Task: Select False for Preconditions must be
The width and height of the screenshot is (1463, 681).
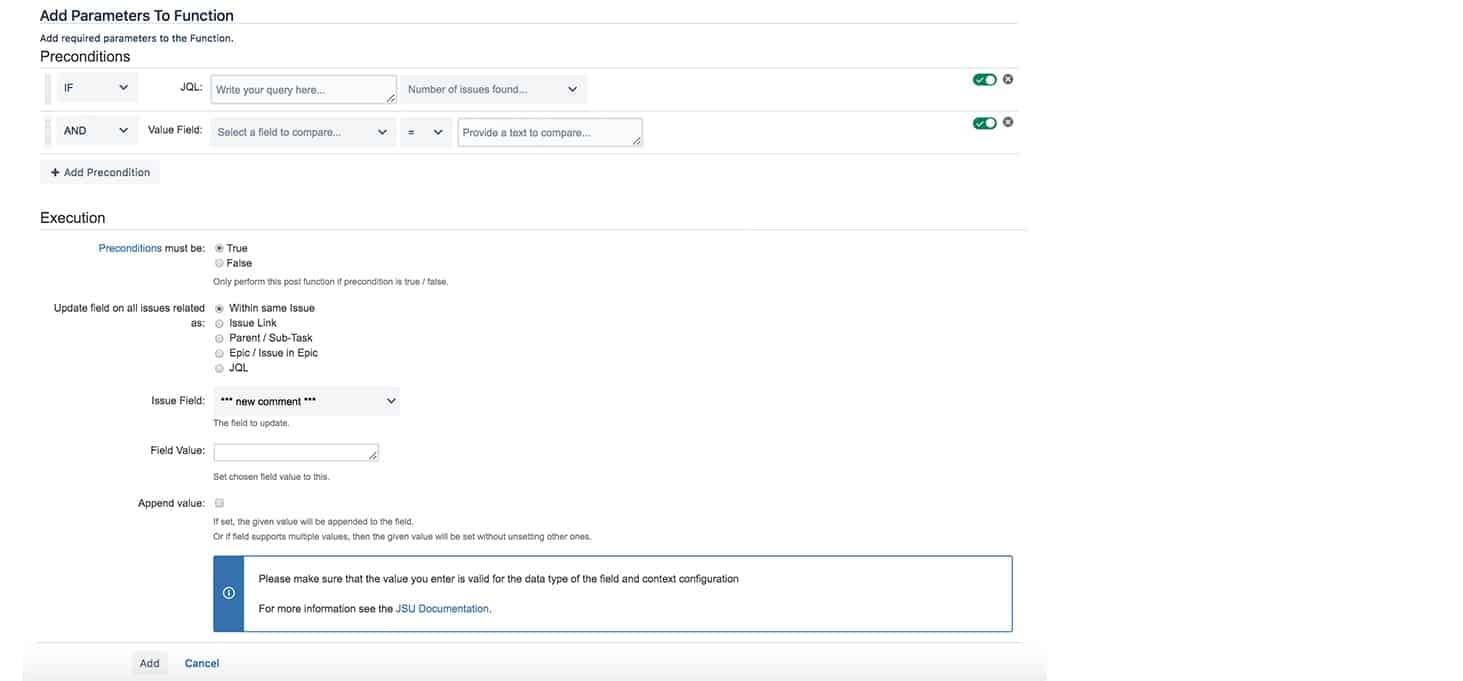Action: pos(219,262)
